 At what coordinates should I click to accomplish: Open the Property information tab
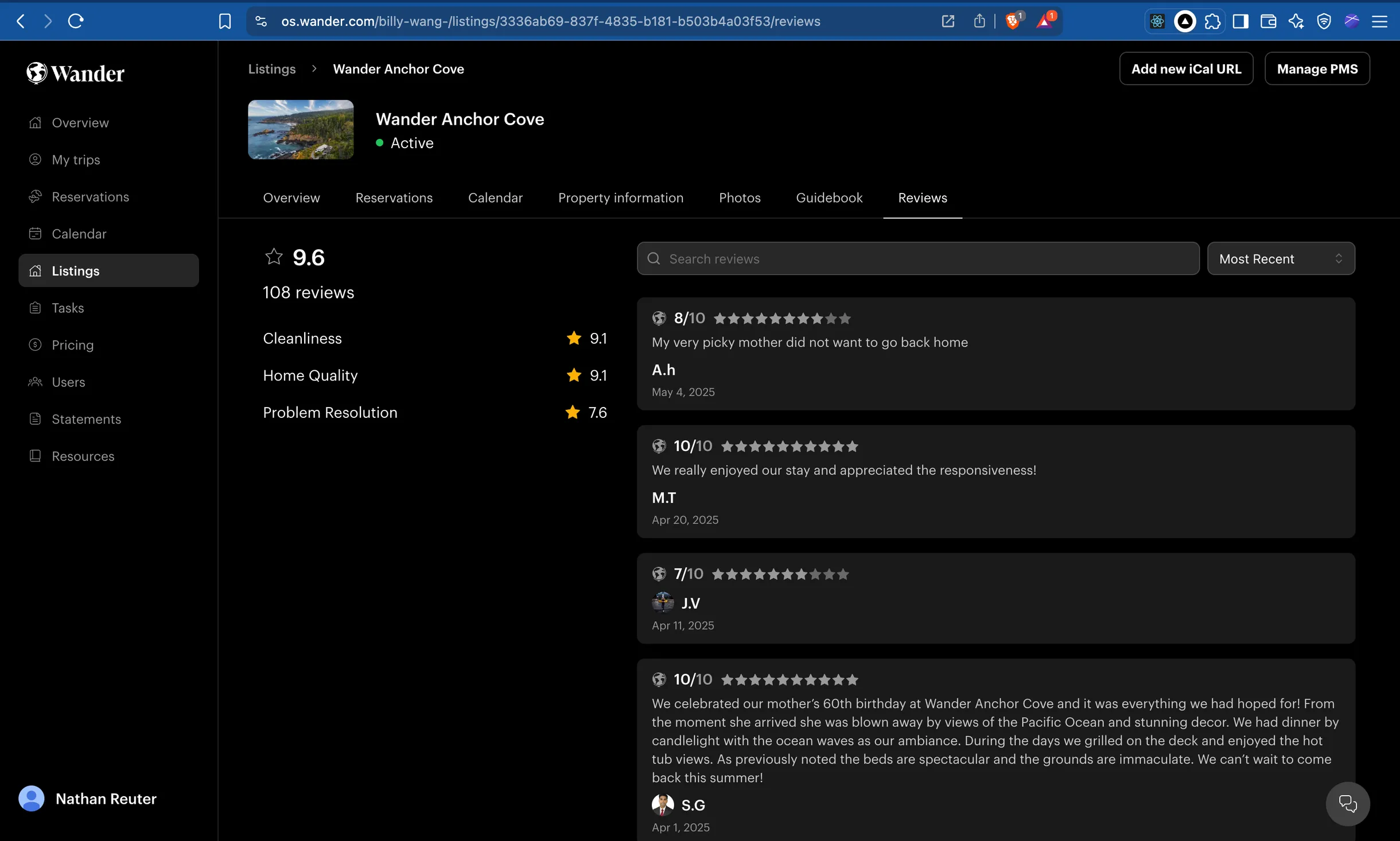(x=621, y=197)
